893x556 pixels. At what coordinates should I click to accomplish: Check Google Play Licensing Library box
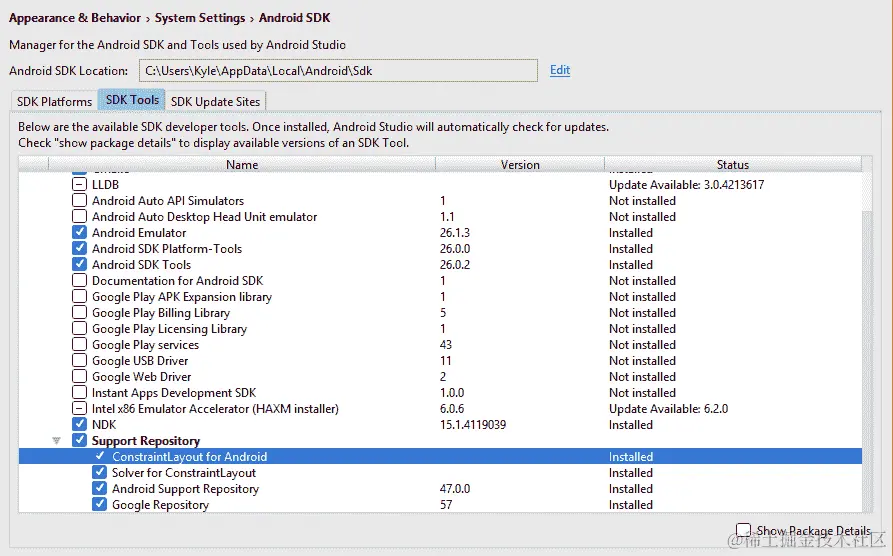tap(79, 328)
